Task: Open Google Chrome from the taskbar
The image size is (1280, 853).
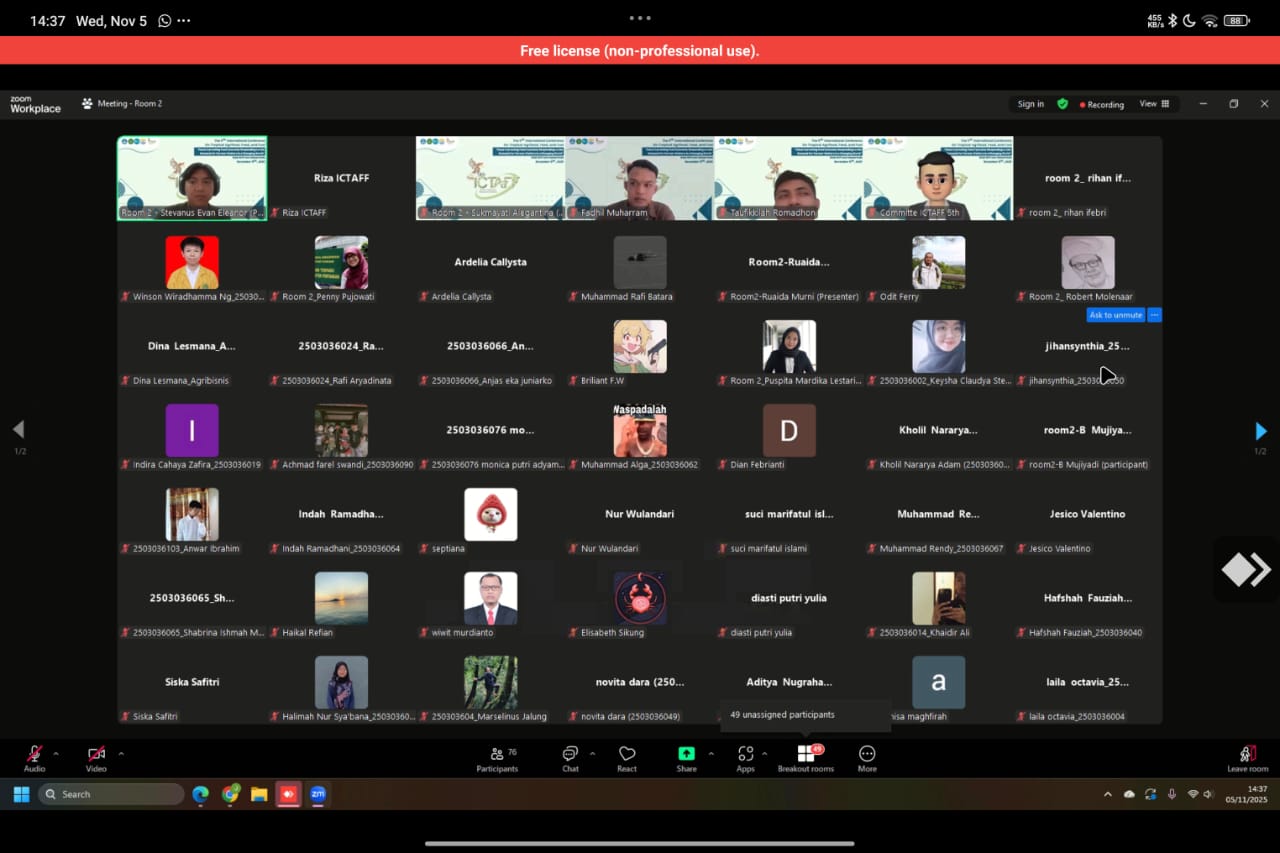Action: [x=231, y=794]
